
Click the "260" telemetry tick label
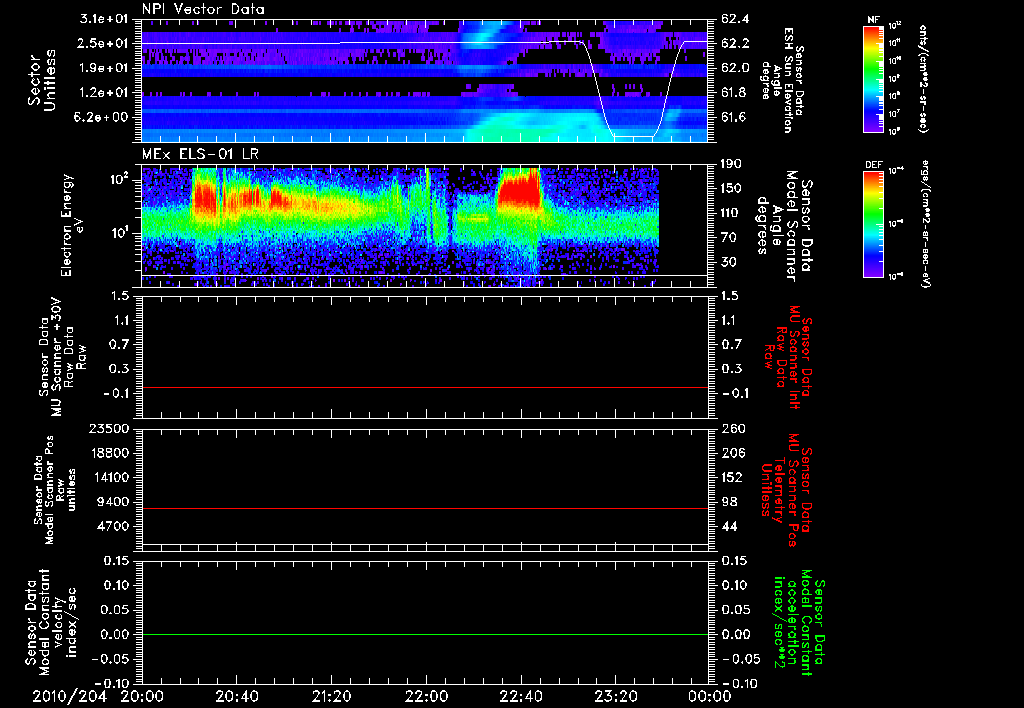click(732, 428)
